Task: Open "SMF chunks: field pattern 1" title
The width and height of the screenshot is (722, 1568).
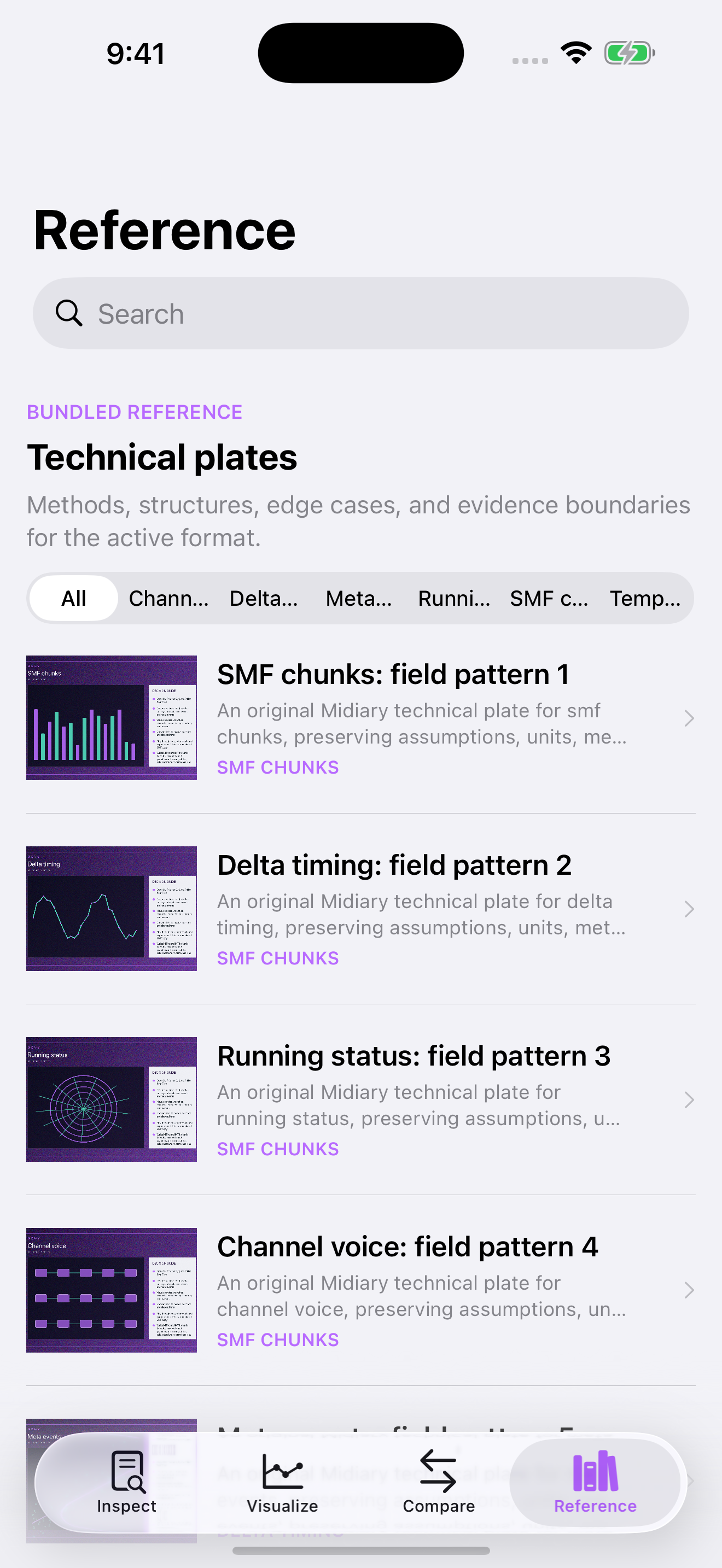Action: point(393,675)
